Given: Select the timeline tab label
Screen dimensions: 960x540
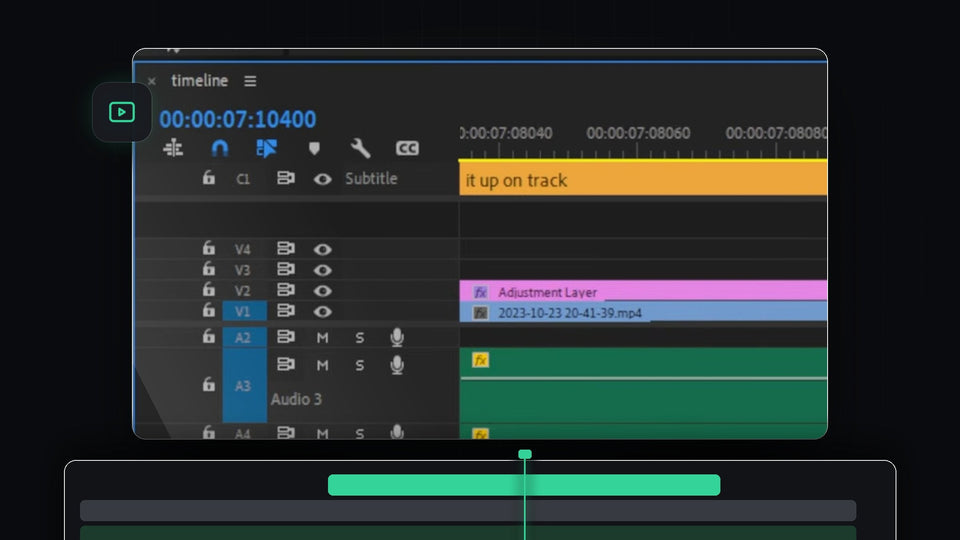Looking at the screenshot, I should 200,80.
